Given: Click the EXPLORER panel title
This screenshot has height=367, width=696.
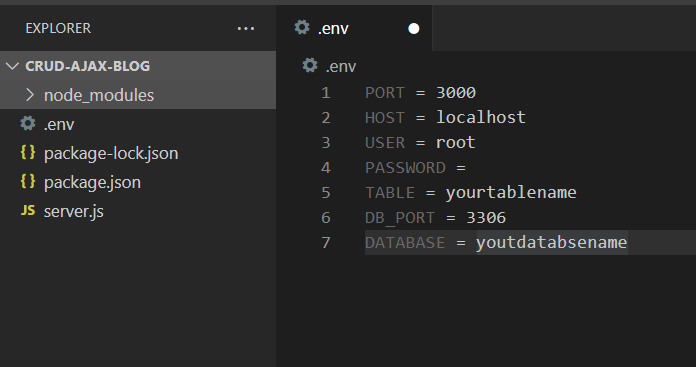Looking at the screenshot, I should tap(58, 28).
